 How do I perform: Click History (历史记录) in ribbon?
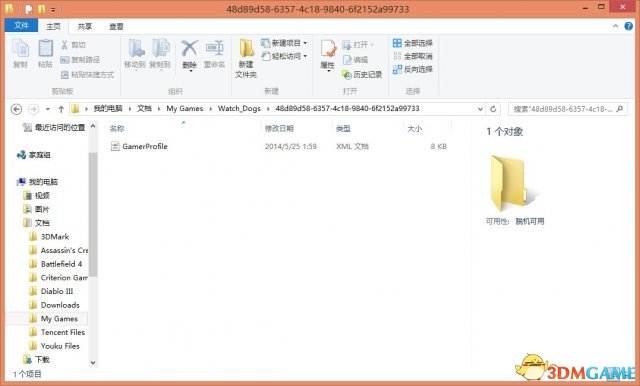click(x=362, y=74)
